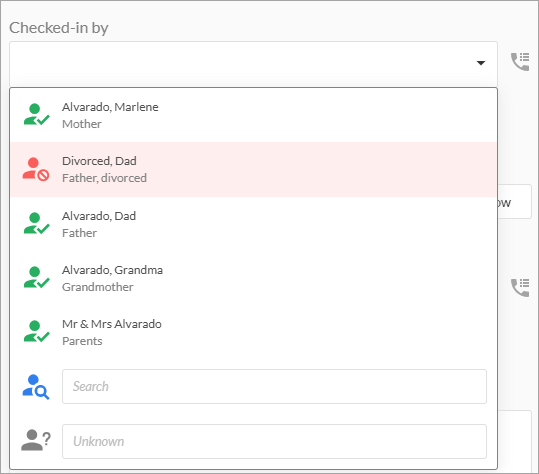Choose Alvarado, Dad as checker-in
The height and width of the screenshot is (474, 539).
[x=253, y=224]
